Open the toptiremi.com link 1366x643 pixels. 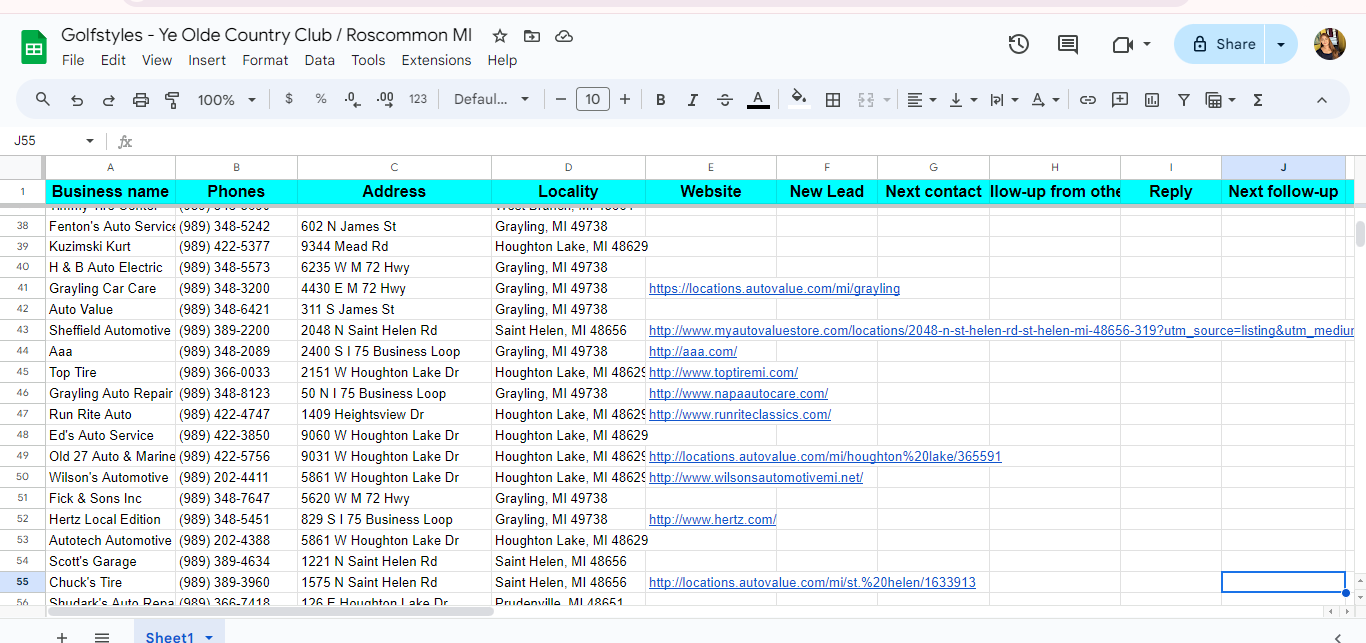[723, 372]
